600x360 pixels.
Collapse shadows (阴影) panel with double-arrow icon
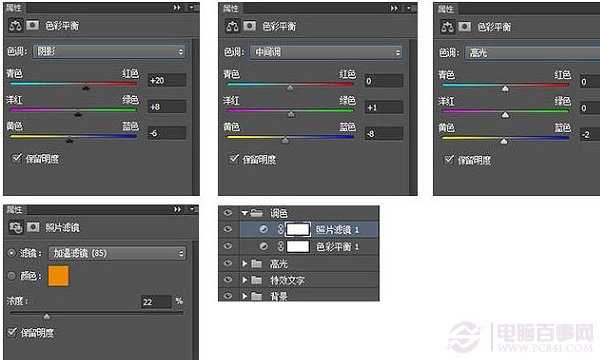coord(176,7)
